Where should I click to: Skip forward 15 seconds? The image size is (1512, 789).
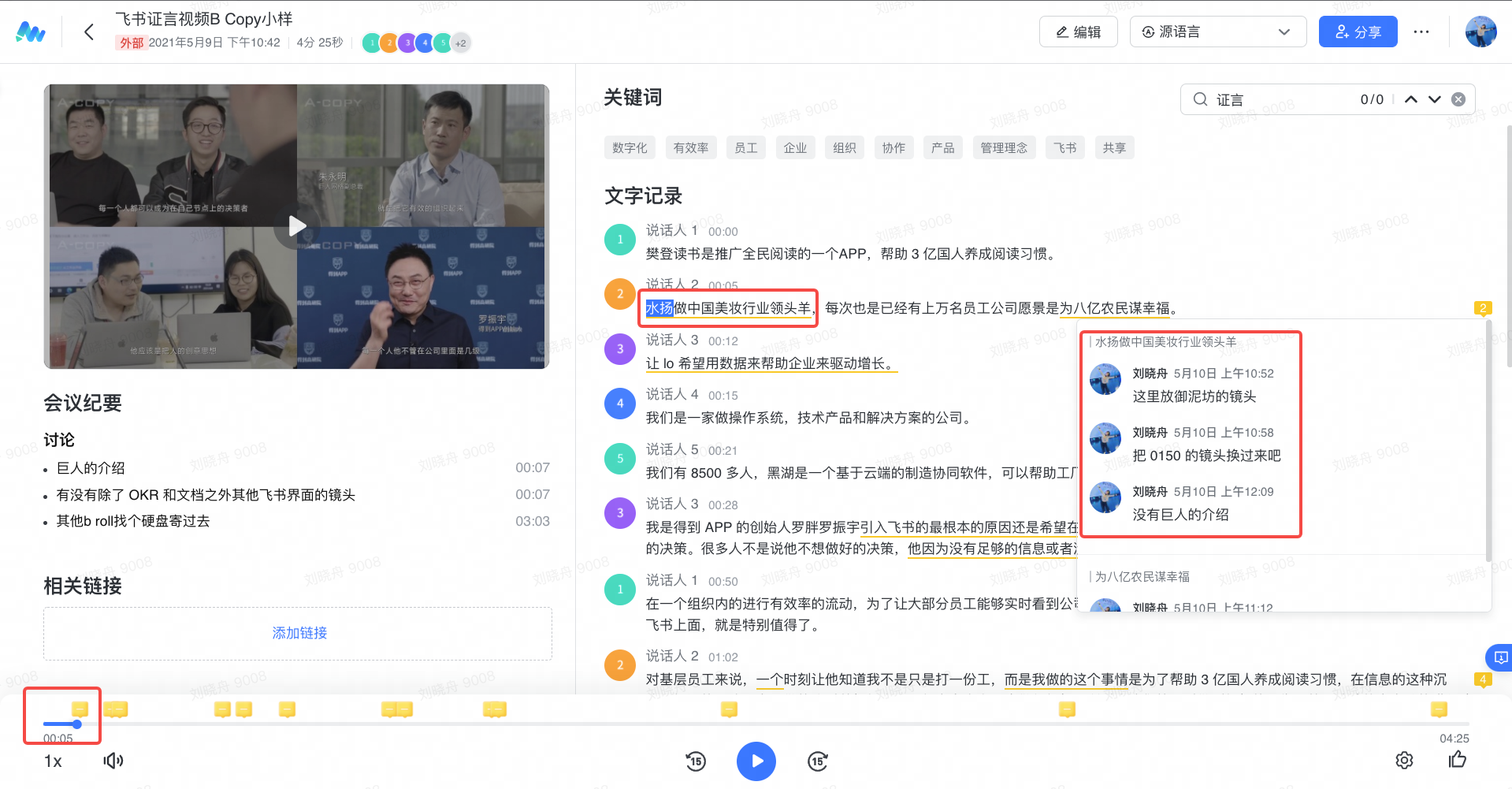(x=818, y=761)
